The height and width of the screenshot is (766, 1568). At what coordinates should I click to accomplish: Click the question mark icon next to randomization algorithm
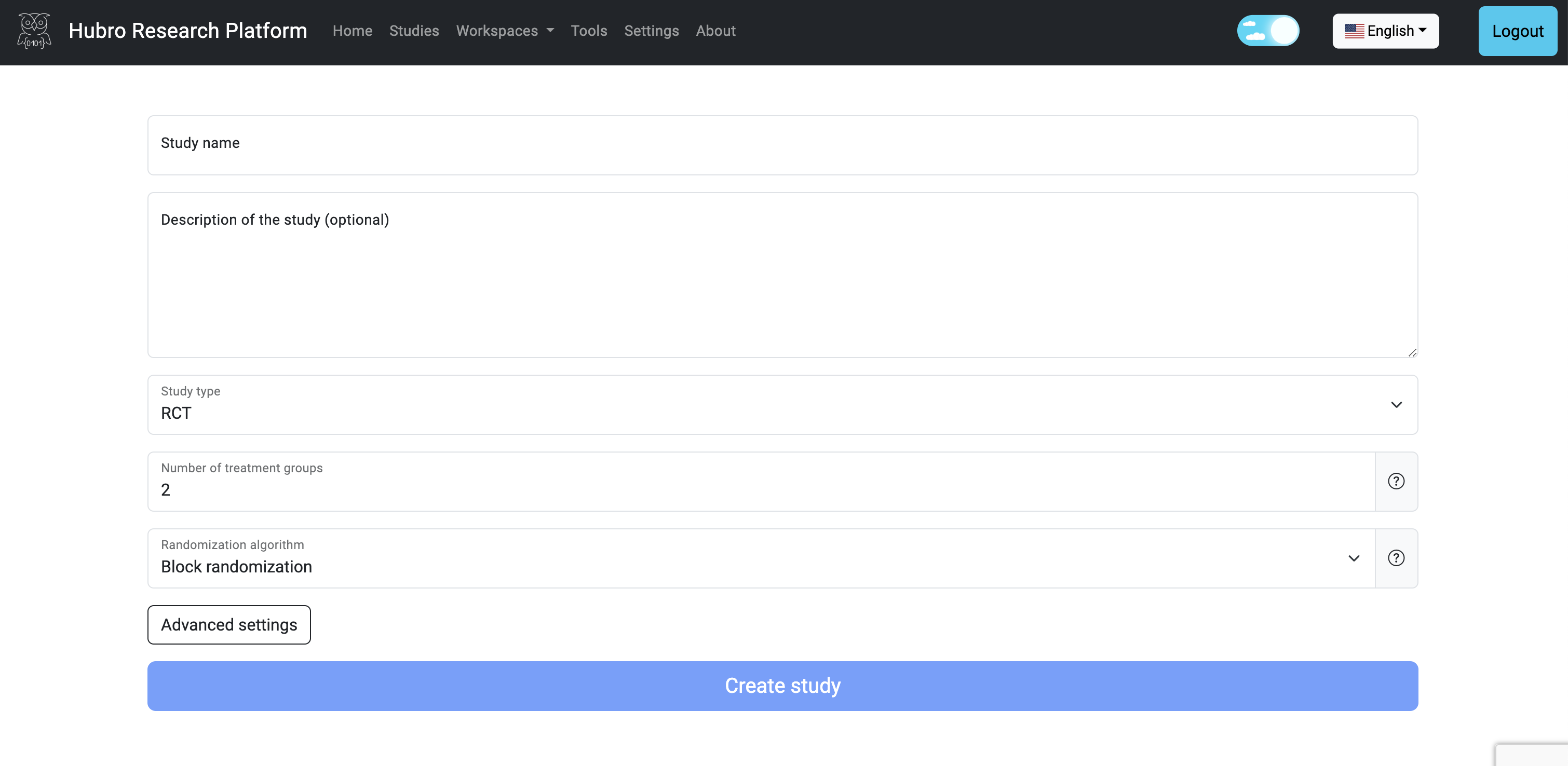point(1396,558)
